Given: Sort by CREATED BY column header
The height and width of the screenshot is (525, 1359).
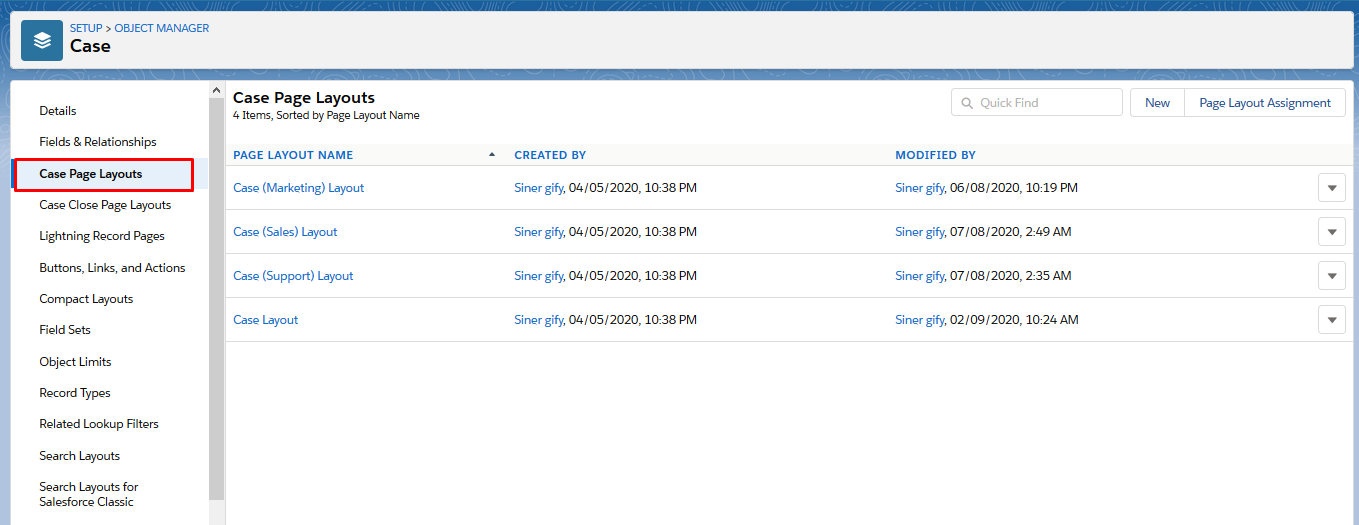Looking at the screenshot, I should (550, 155).
